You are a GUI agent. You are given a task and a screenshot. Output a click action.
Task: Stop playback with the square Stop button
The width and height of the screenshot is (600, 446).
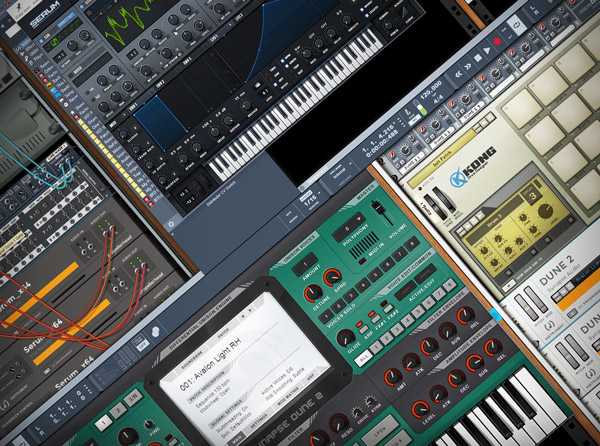(478, 58)
